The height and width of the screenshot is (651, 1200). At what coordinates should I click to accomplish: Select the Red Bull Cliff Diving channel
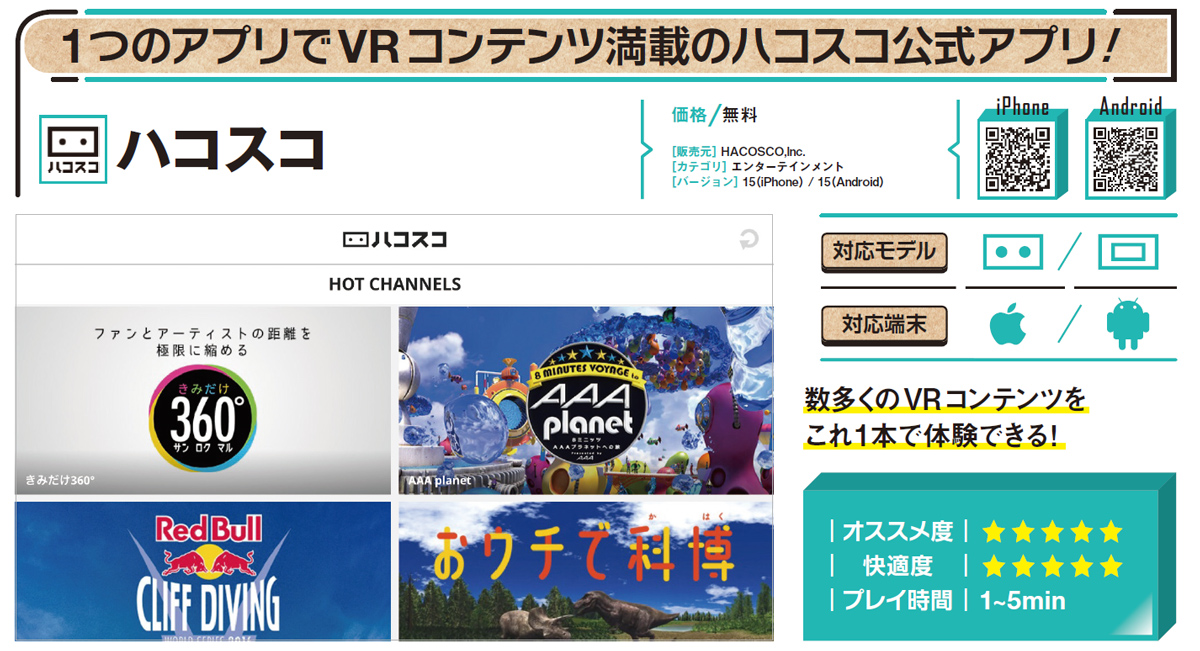pos(203,571)
